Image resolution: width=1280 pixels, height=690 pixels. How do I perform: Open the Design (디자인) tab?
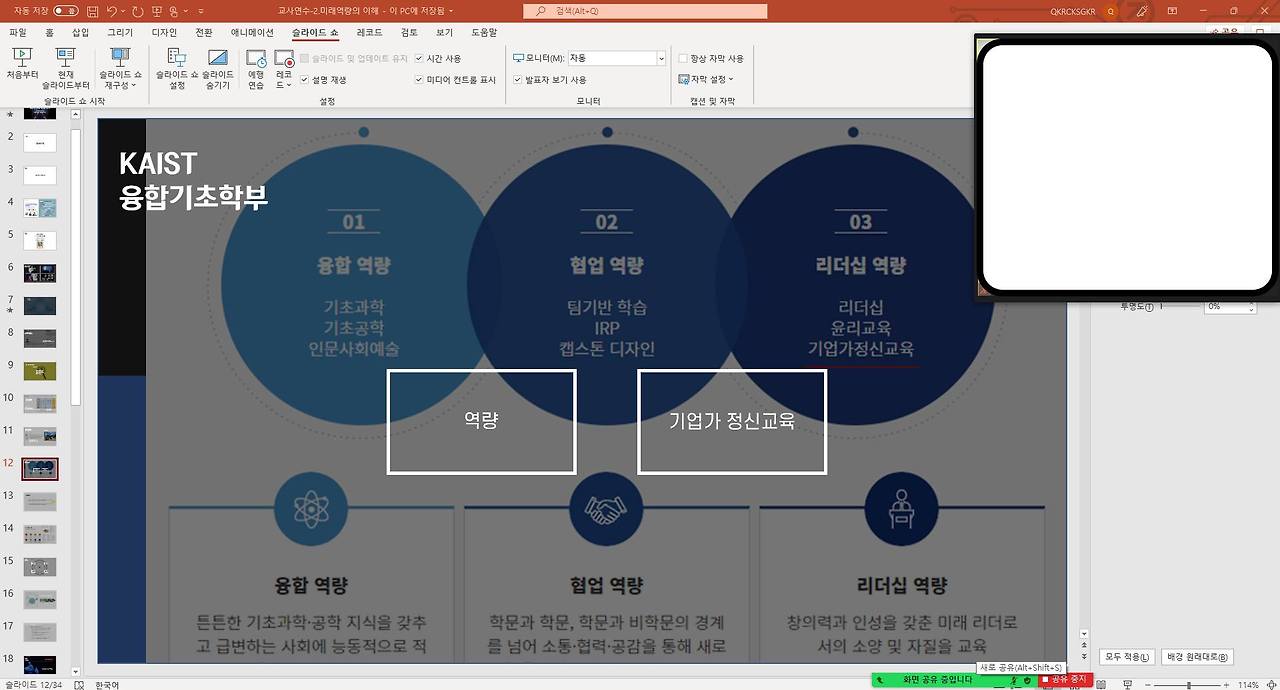click(x=164, y=33)
